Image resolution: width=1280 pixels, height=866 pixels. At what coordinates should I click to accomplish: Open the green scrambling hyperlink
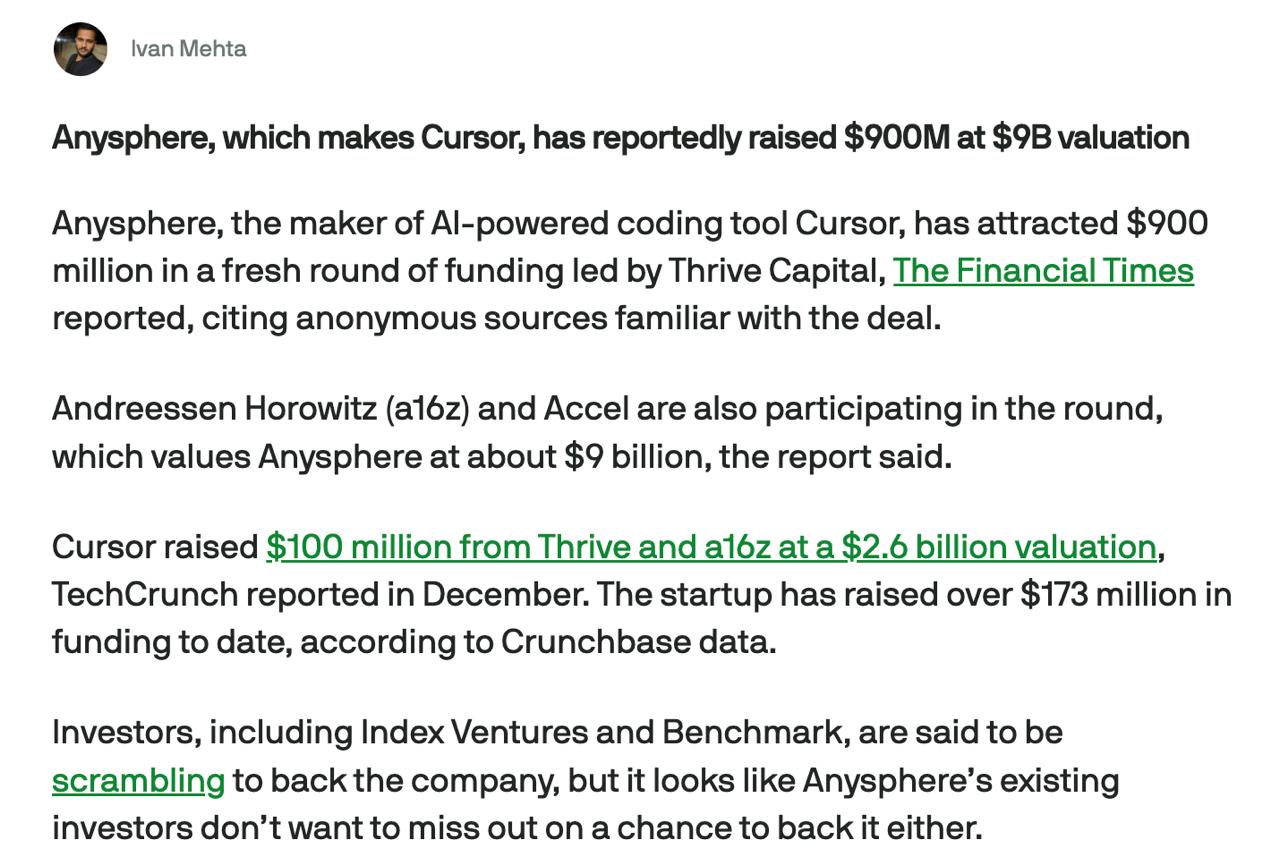138,781
